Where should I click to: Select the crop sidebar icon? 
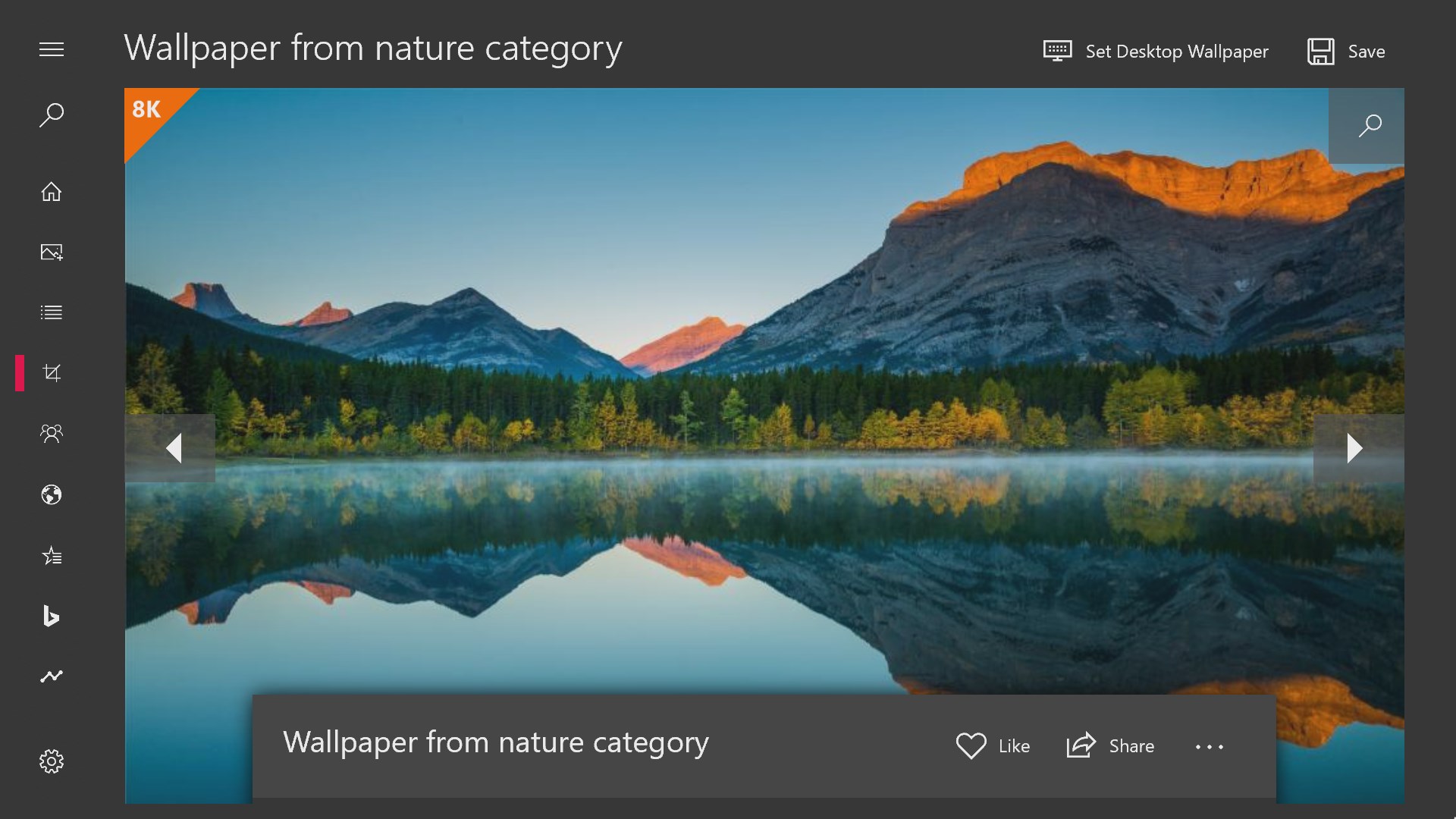(52, 373)
